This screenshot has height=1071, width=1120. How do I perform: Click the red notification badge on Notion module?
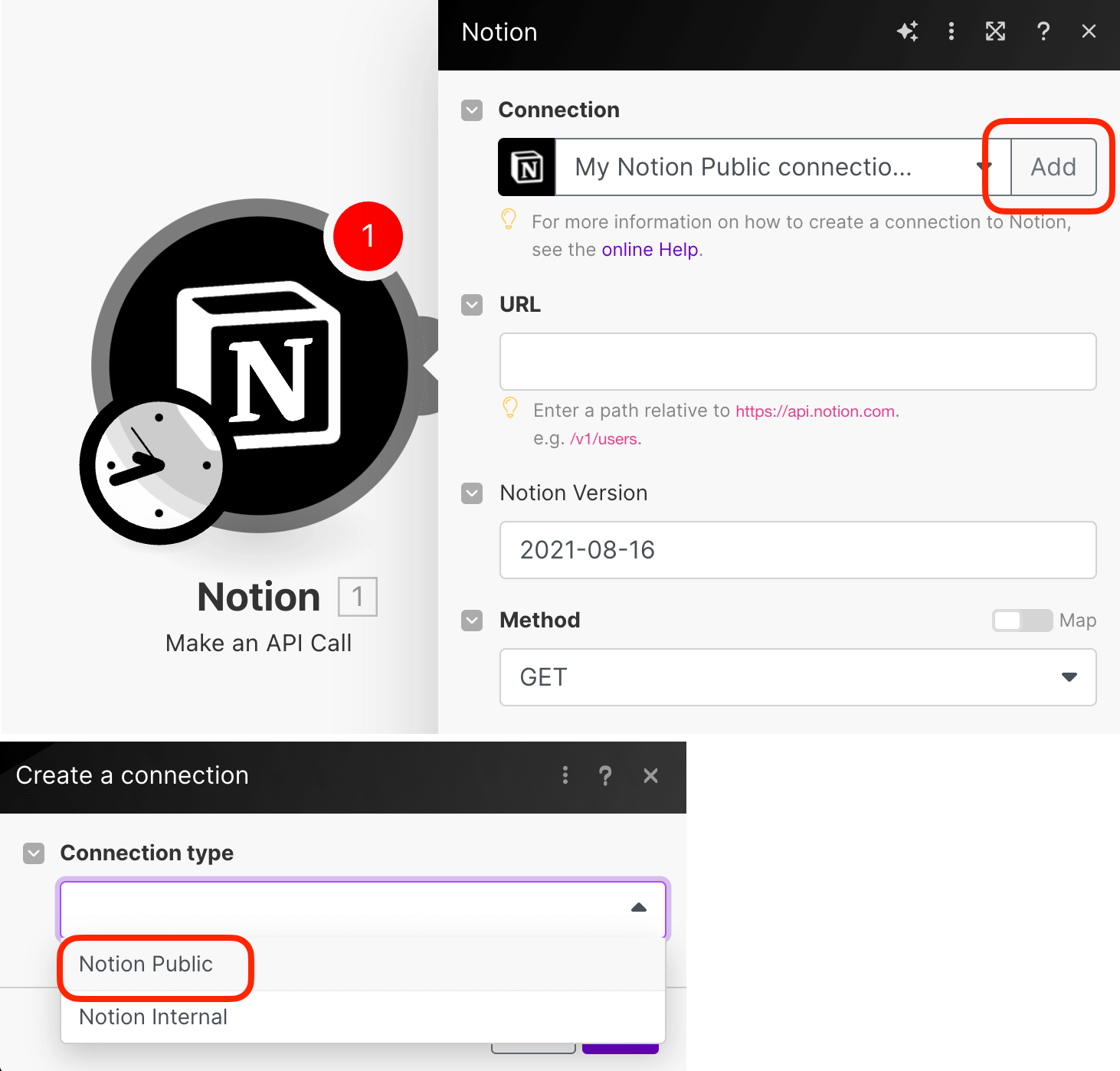[x=367, y=236]
